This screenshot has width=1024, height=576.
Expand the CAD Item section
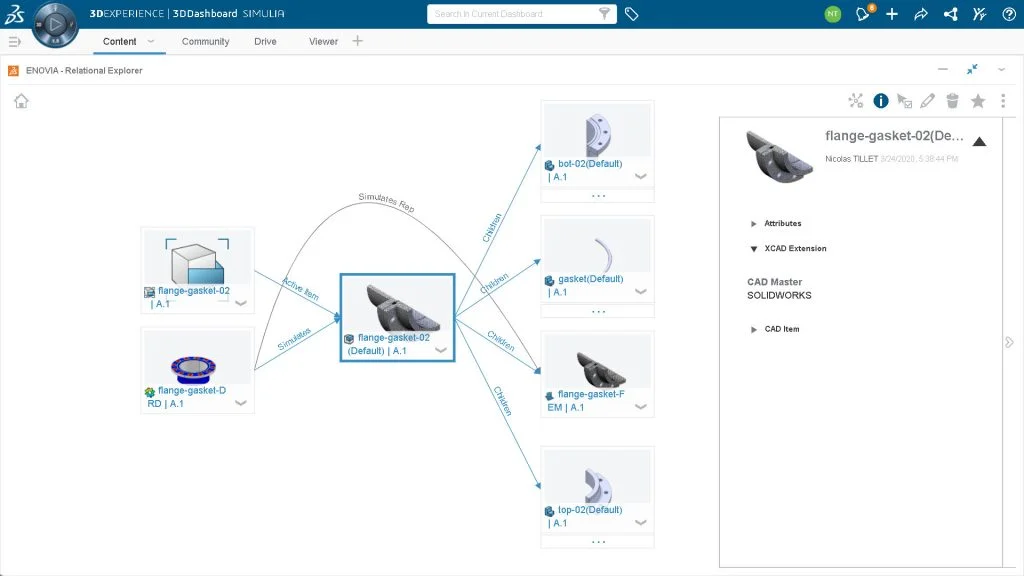point(754,329)
